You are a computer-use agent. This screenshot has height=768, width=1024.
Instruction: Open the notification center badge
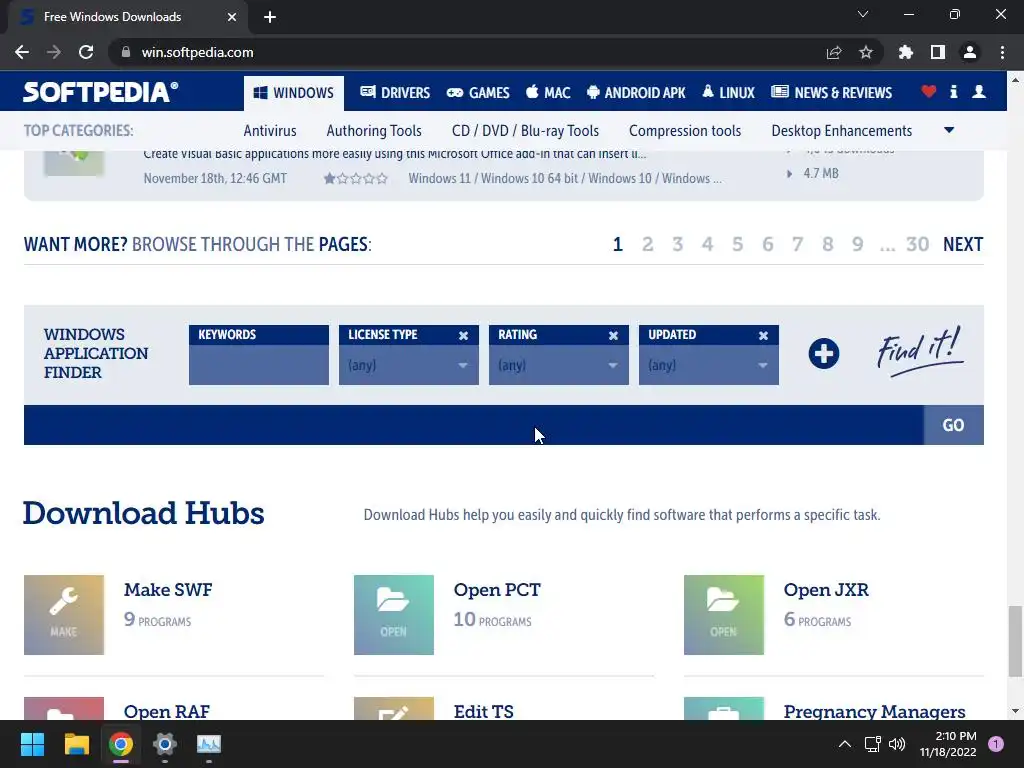click(996, 744)
